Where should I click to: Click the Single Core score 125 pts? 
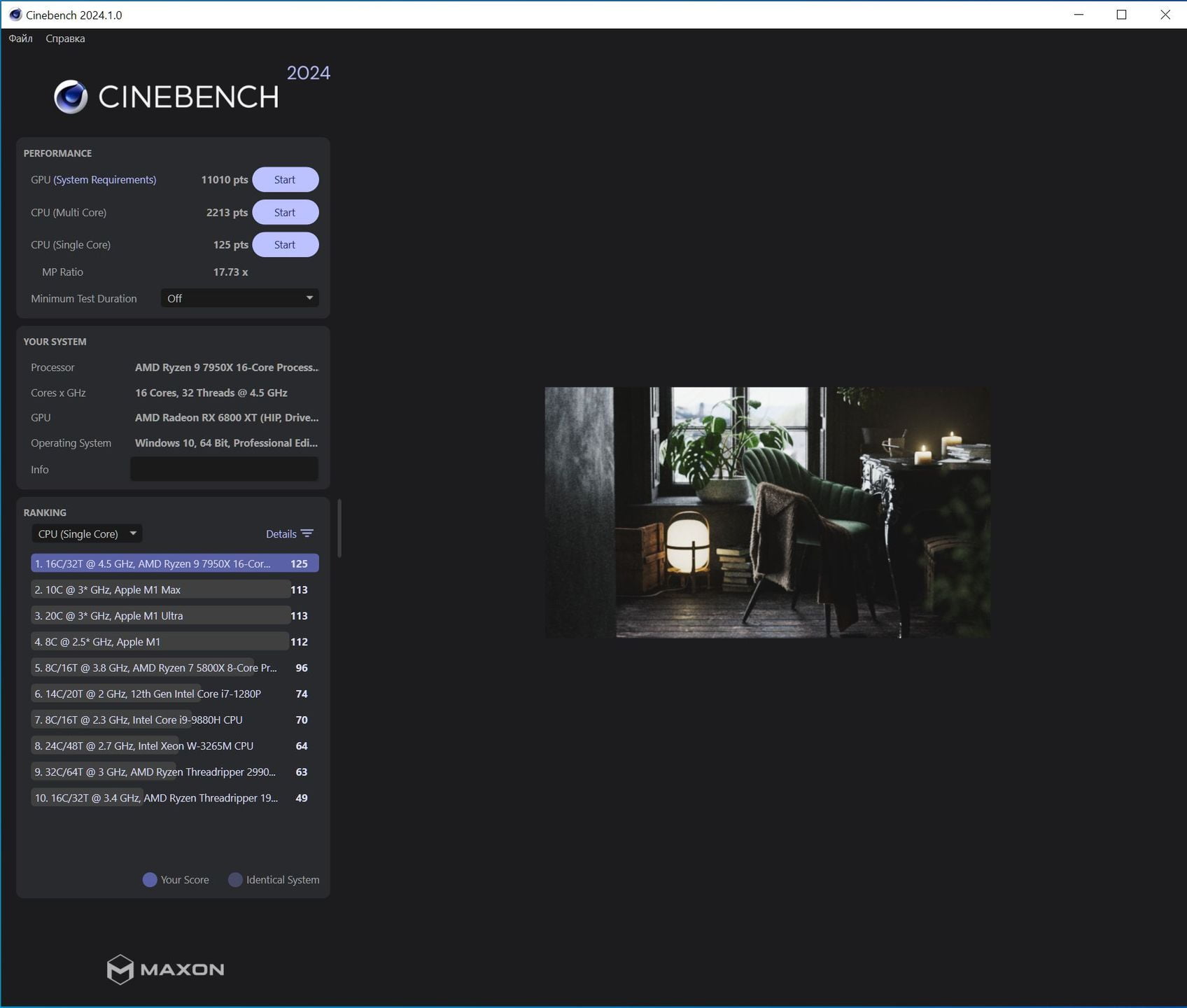pyautogui.click(x=231, y=245)
